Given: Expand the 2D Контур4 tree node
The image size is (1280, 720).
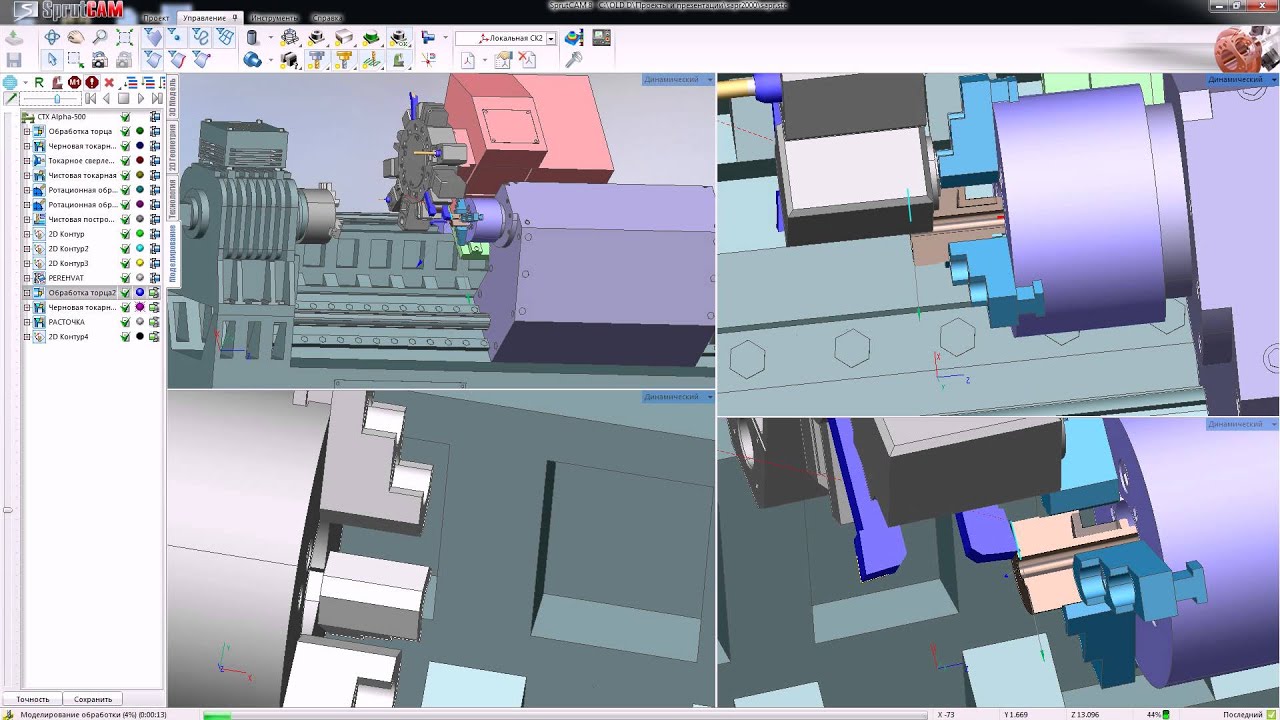Looking at the screenshot, I should [27, 337].
